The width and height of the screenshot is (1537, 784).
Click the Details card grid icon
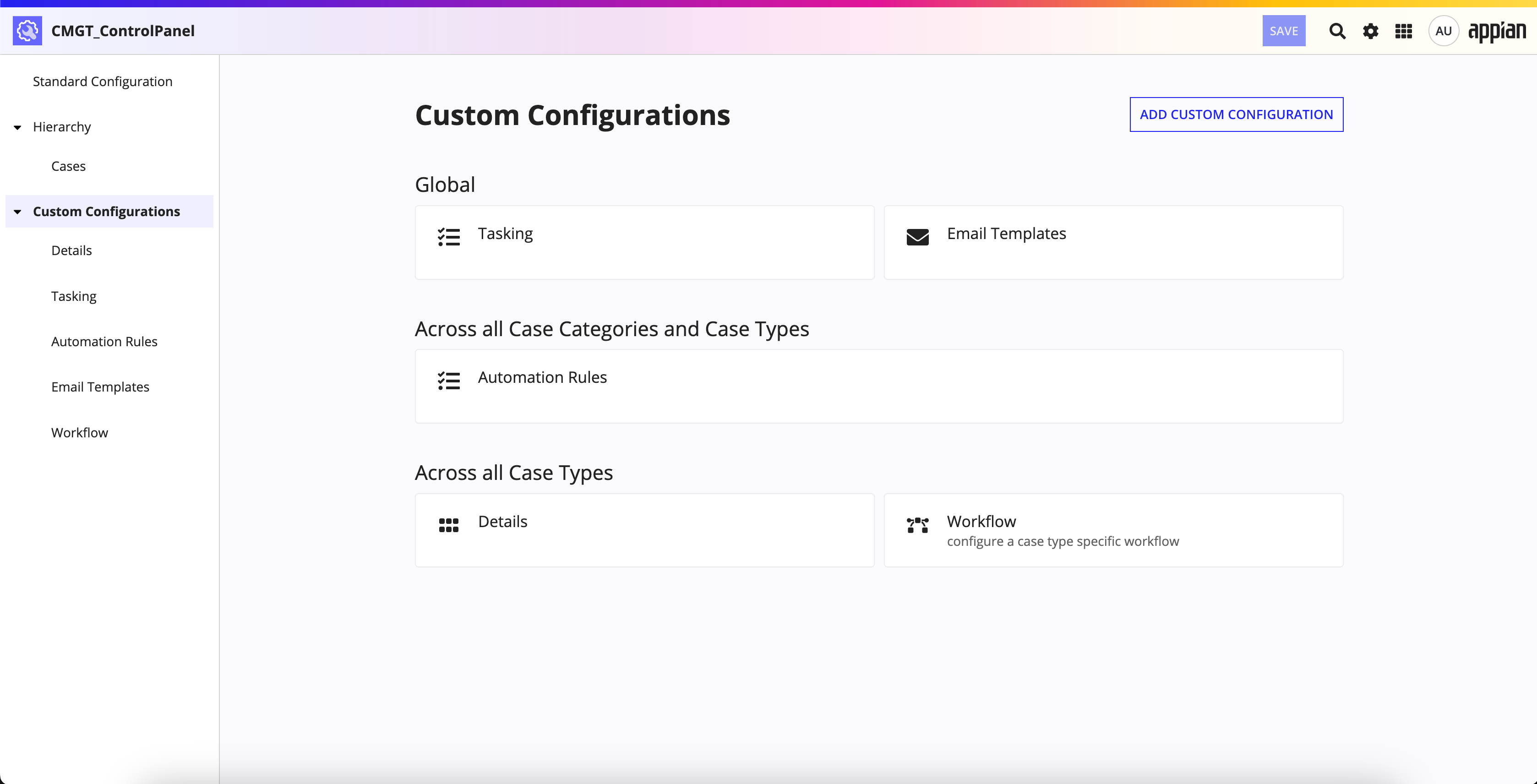point(449,525)
